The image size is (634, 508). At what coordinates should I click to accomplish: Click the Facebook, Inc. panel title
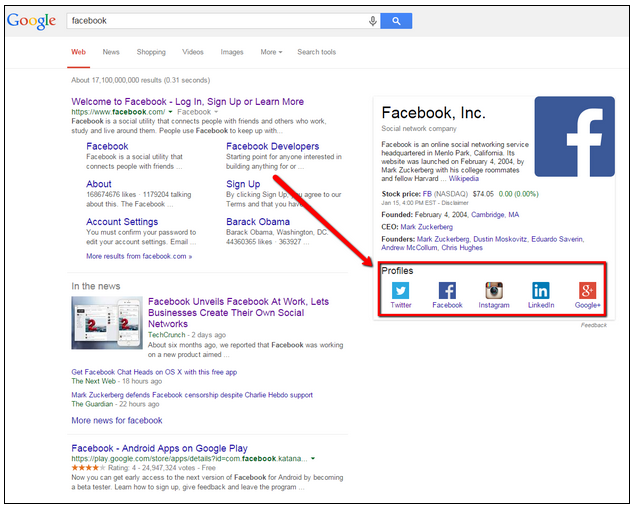(433, 113)
